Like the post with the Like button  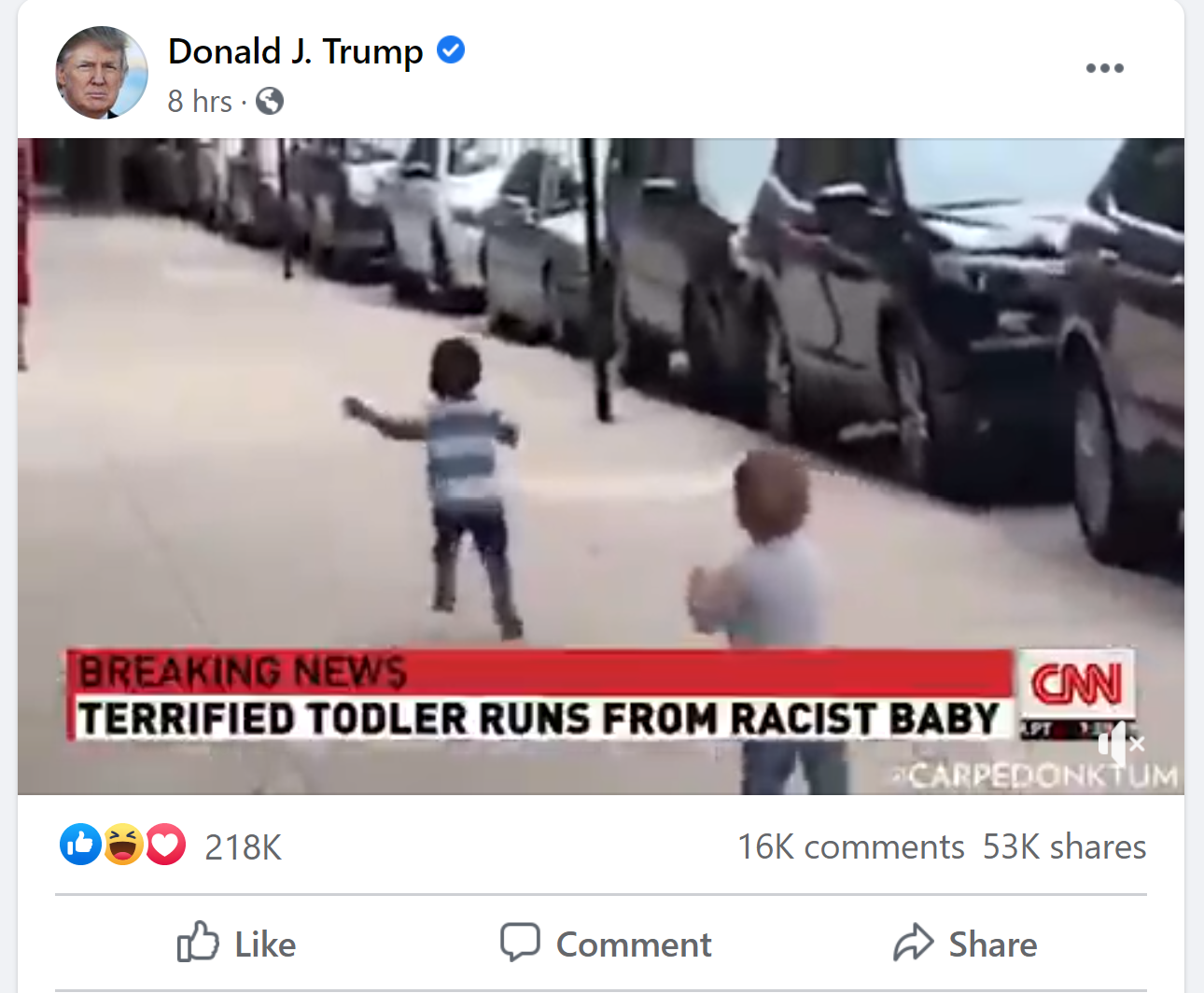237,944
